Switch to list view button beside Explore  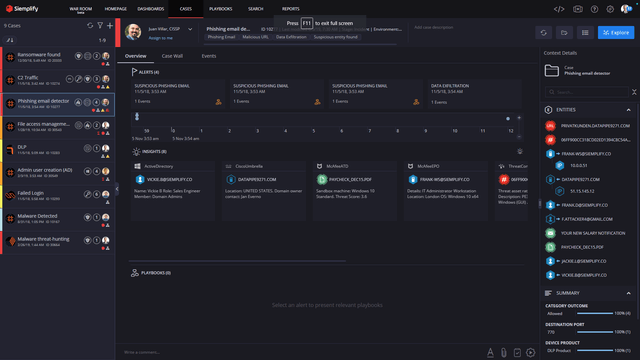click(585, 33)
